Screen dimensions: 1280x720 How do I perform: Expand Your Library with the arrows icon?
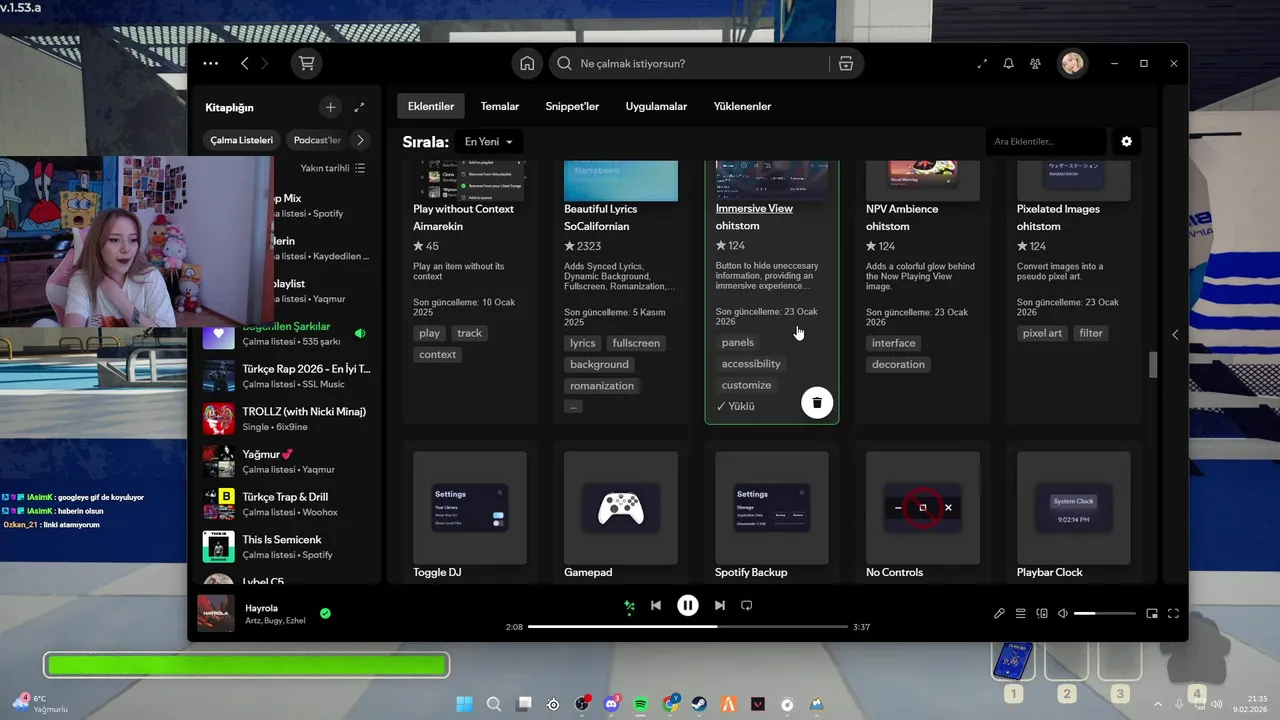pos(359,107)
